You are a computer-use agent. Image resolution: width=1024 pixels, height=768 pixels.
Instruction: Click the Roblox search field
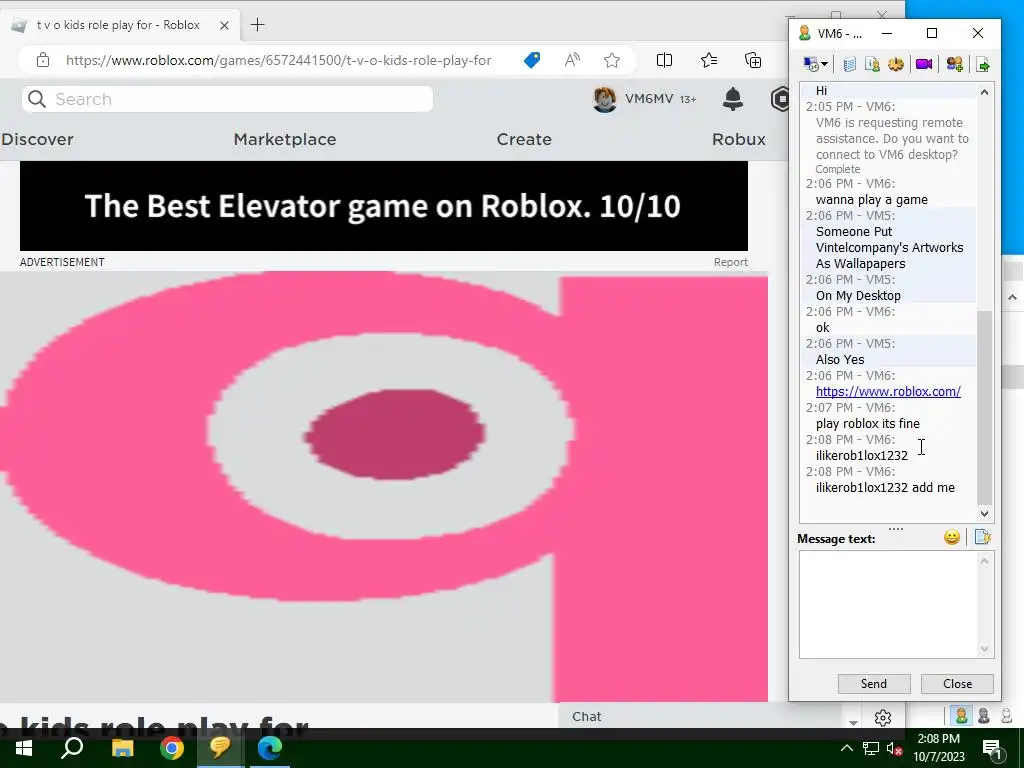[x=227, y=99]
